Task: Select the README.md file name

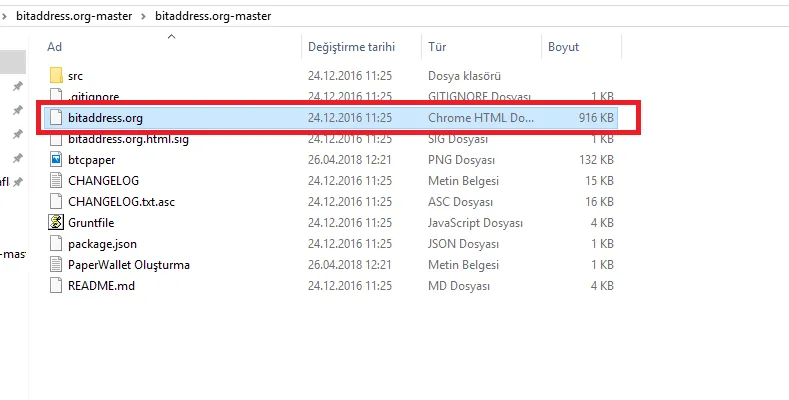Action: point(101,286)
